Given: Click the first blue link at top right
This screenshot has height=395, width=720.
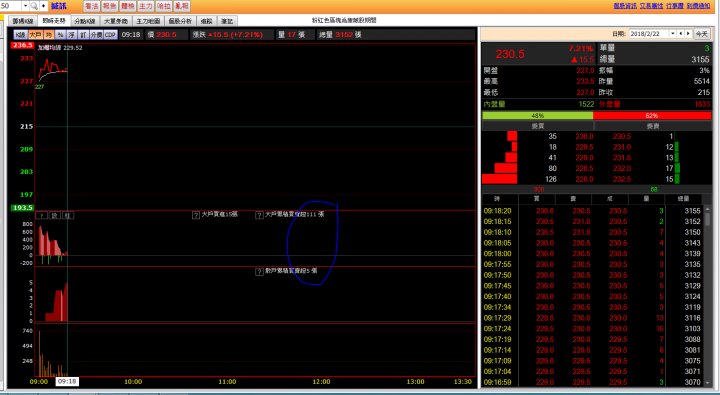Looking at the screenshot, I should [625, 6].
